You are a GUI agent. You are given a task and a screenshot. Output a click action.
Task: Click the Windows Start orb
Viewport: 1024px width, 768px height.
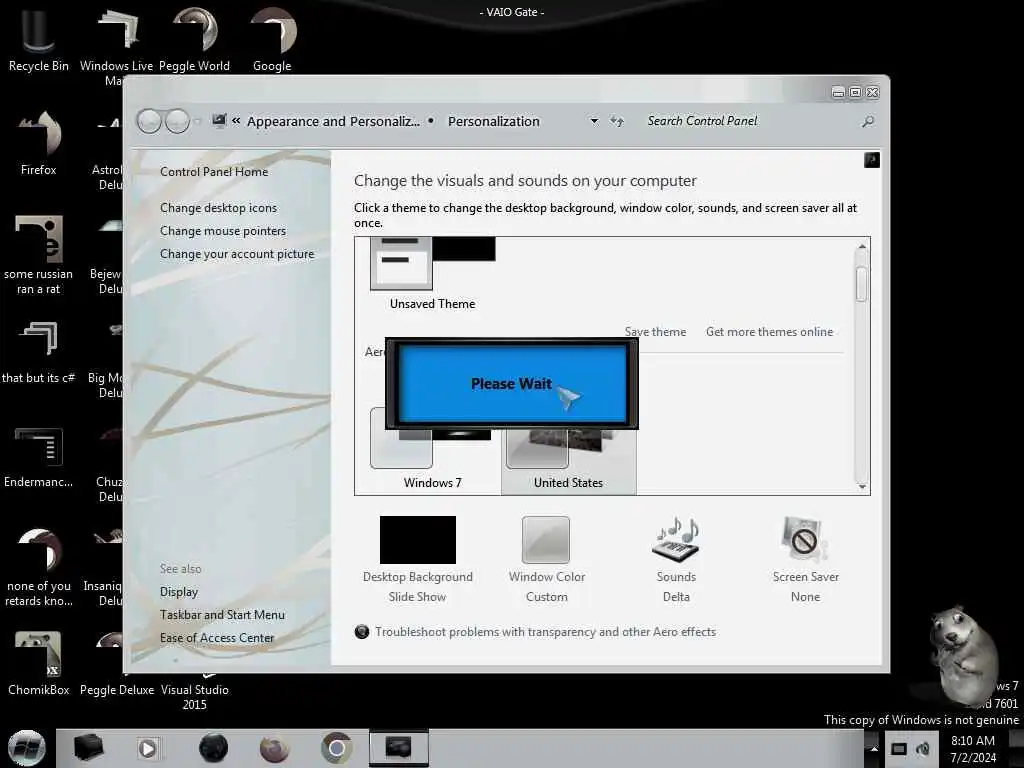pyautogui.click(x=27, y=748)
